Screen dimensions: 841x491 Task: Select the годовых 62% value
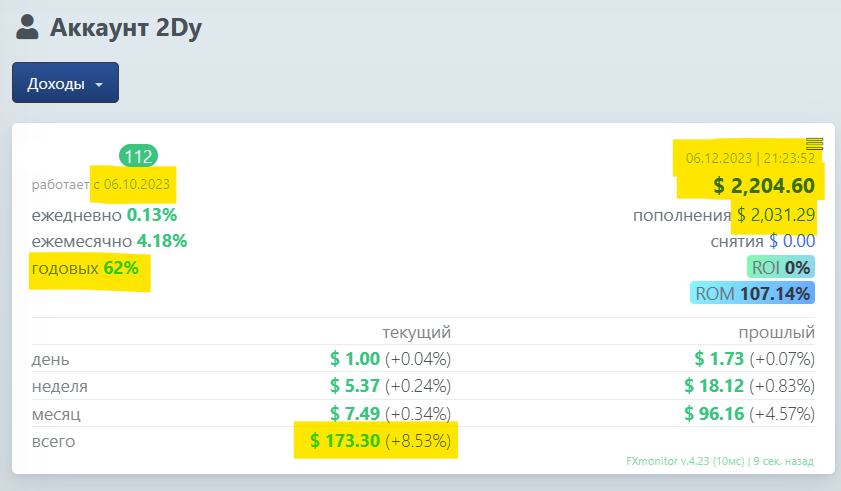(x=120, y=268)
